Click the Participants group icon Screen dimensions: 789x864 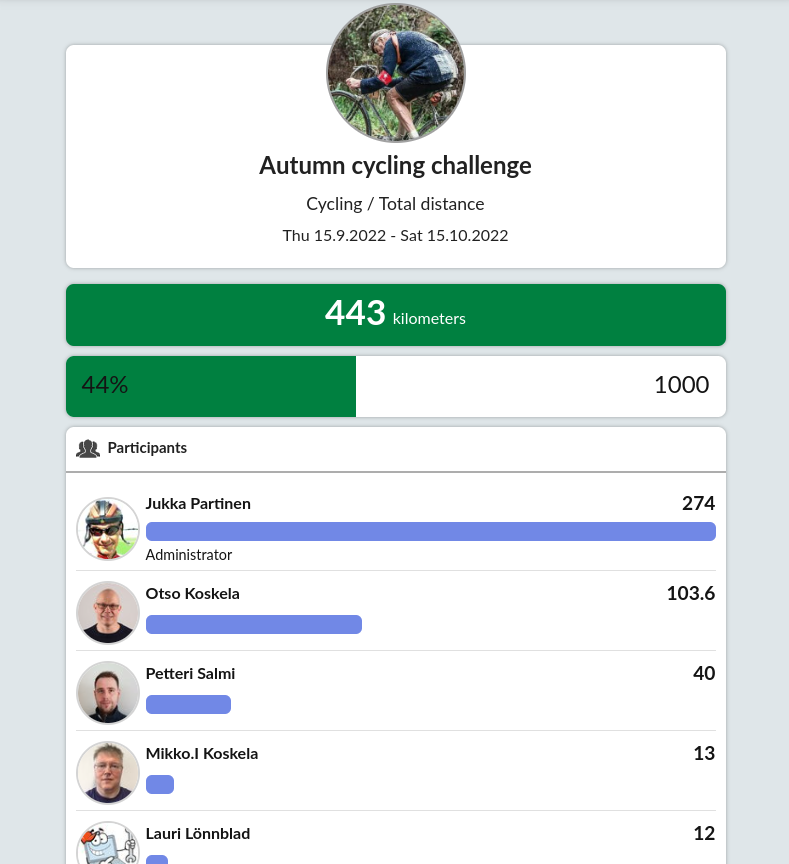click(x=88, y=449)
